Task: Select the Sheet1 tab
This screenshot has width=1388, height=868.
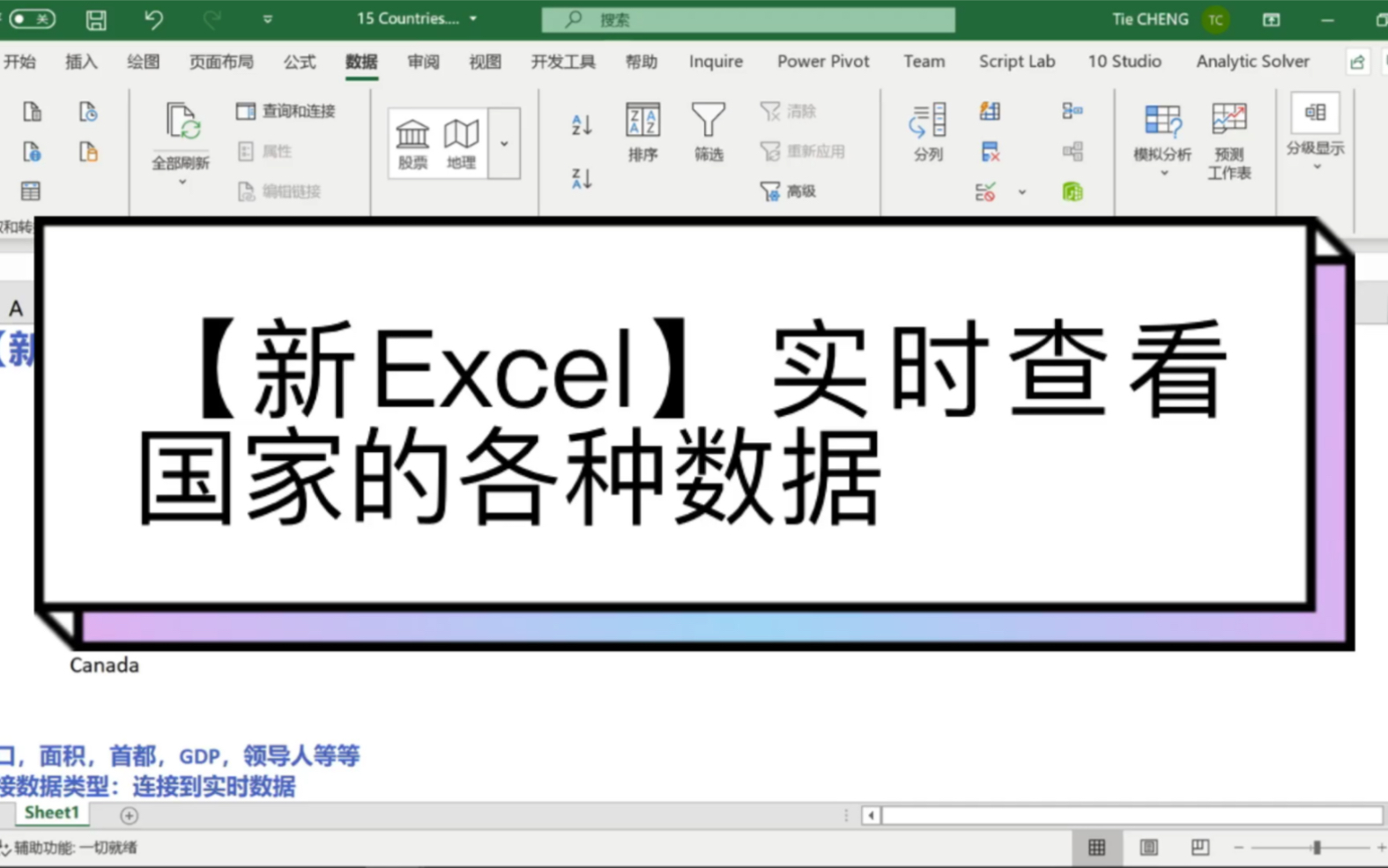Action: [52, 812]
